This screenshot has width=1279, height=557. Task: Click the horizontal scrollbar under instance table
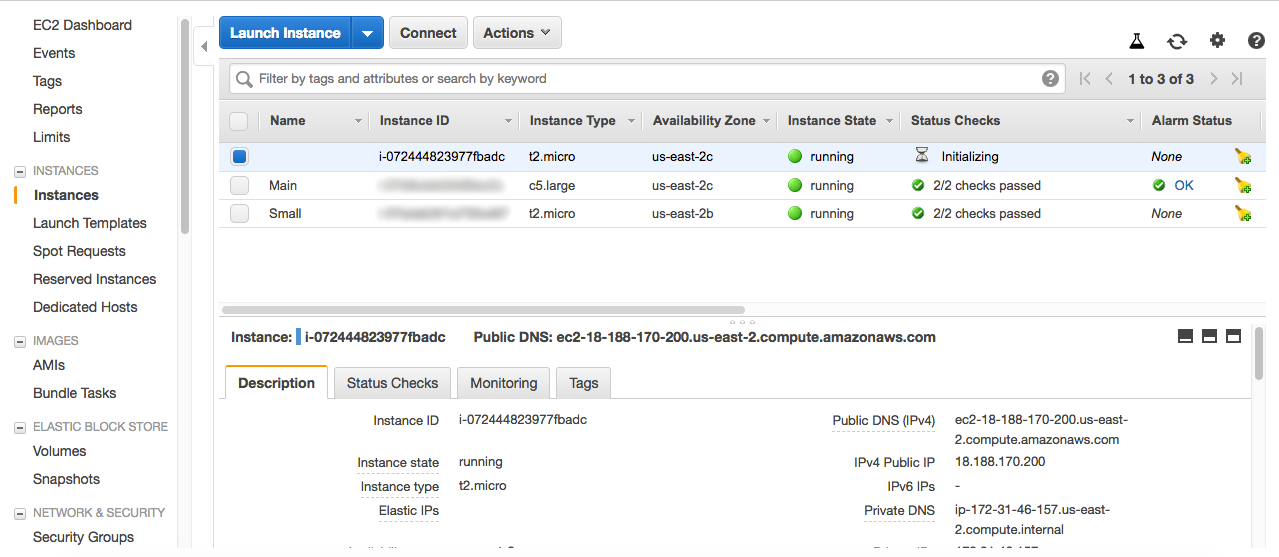click(x=483, y=310)
